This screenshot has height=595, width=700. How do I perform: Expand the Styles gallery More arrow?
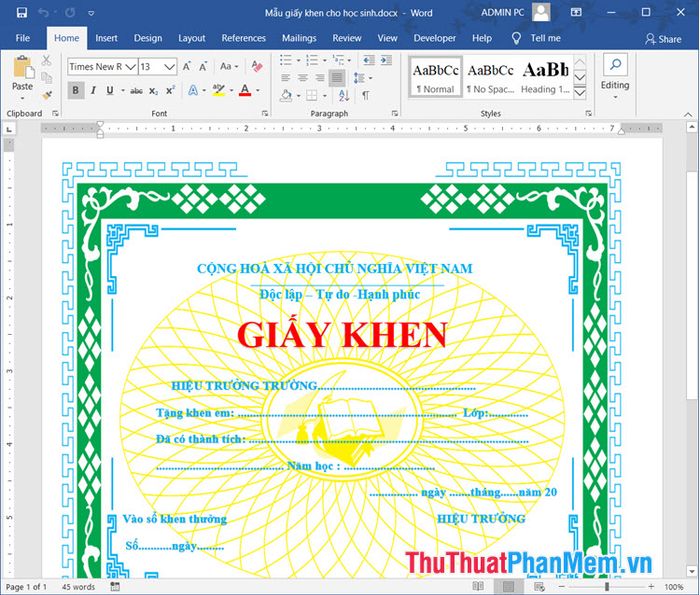(x=579, y=93)
